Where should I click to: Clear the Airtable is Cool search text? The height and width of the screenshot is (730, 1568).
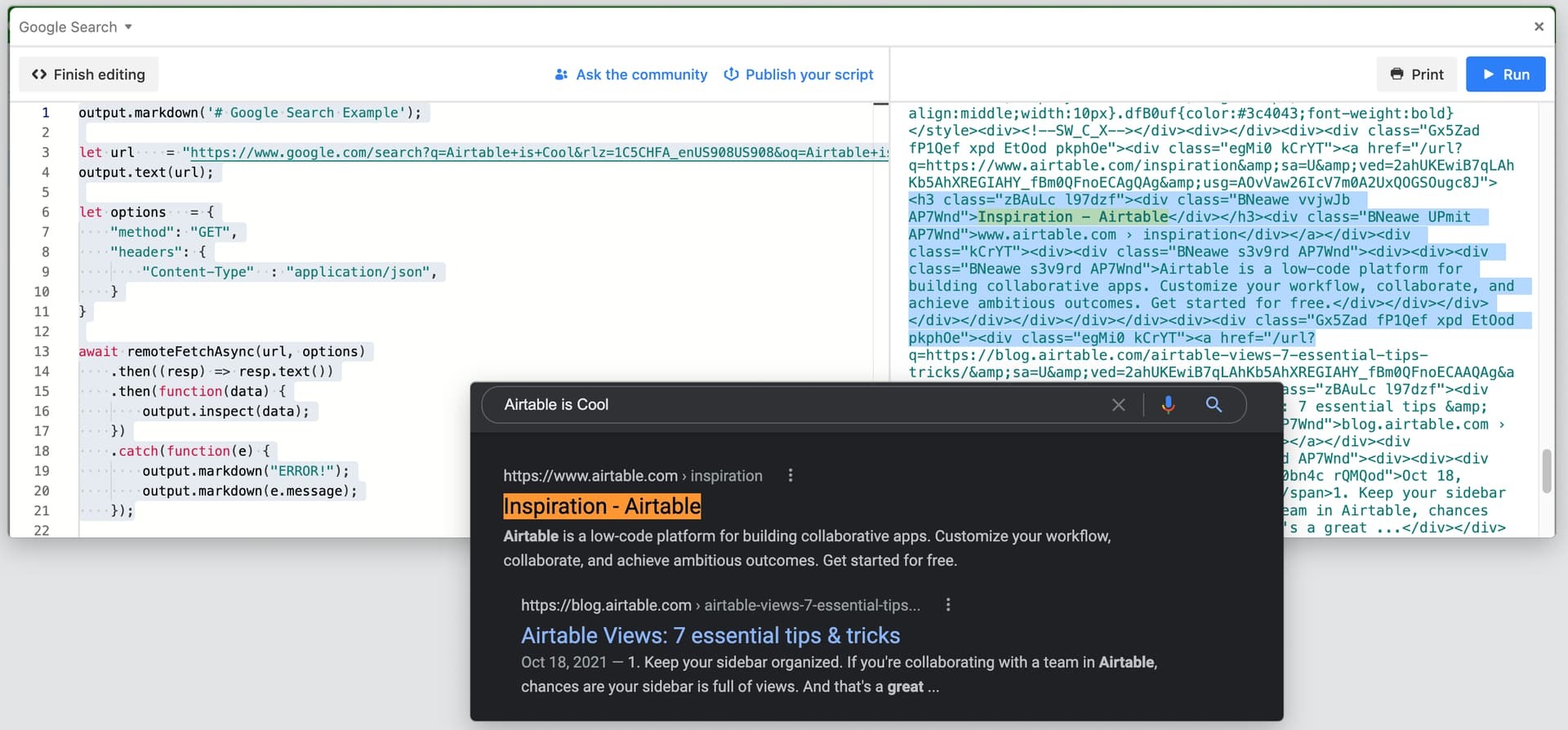coord(1119,405)
